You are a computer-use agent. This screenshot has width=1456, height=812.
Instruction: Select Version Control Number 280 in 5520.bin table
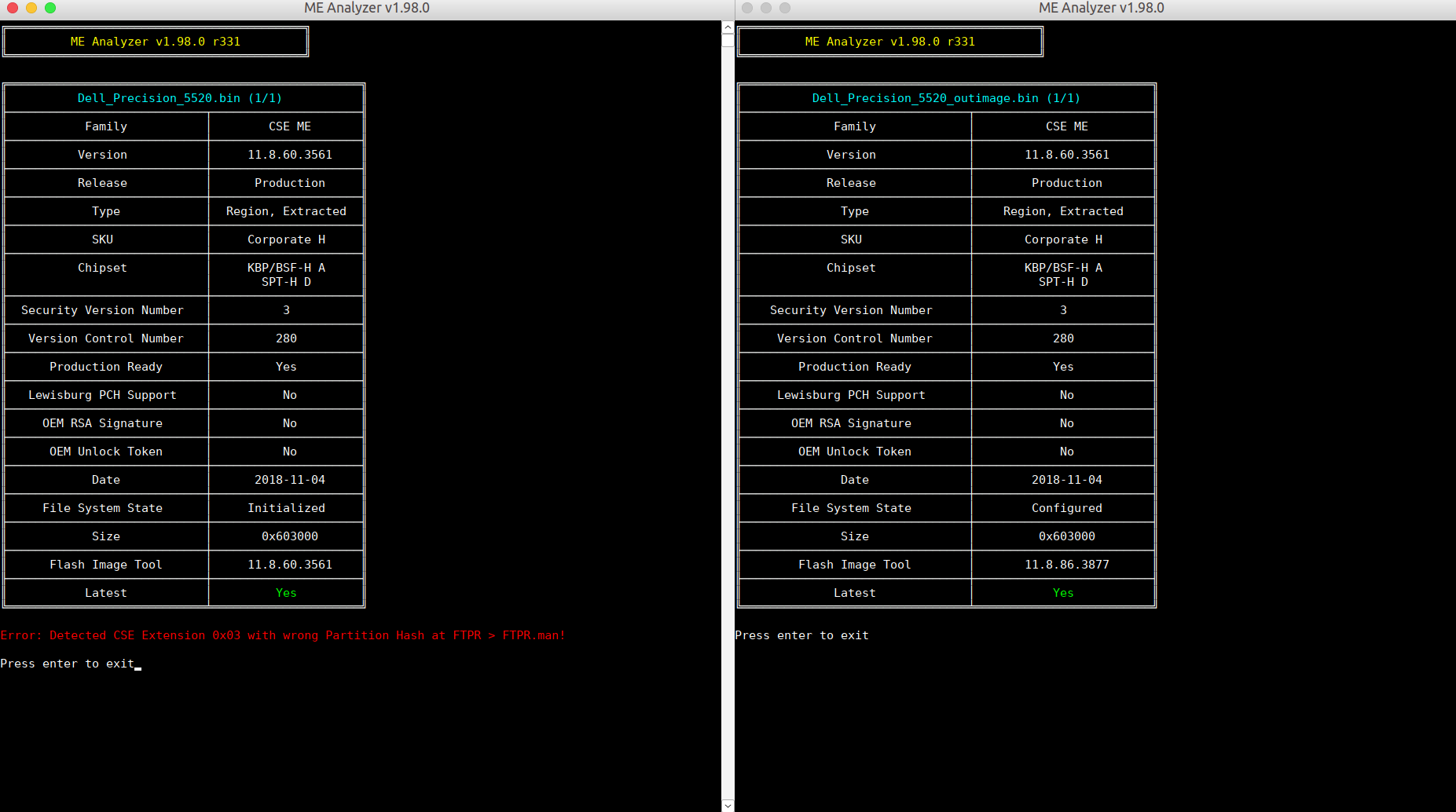pos(286,338)
